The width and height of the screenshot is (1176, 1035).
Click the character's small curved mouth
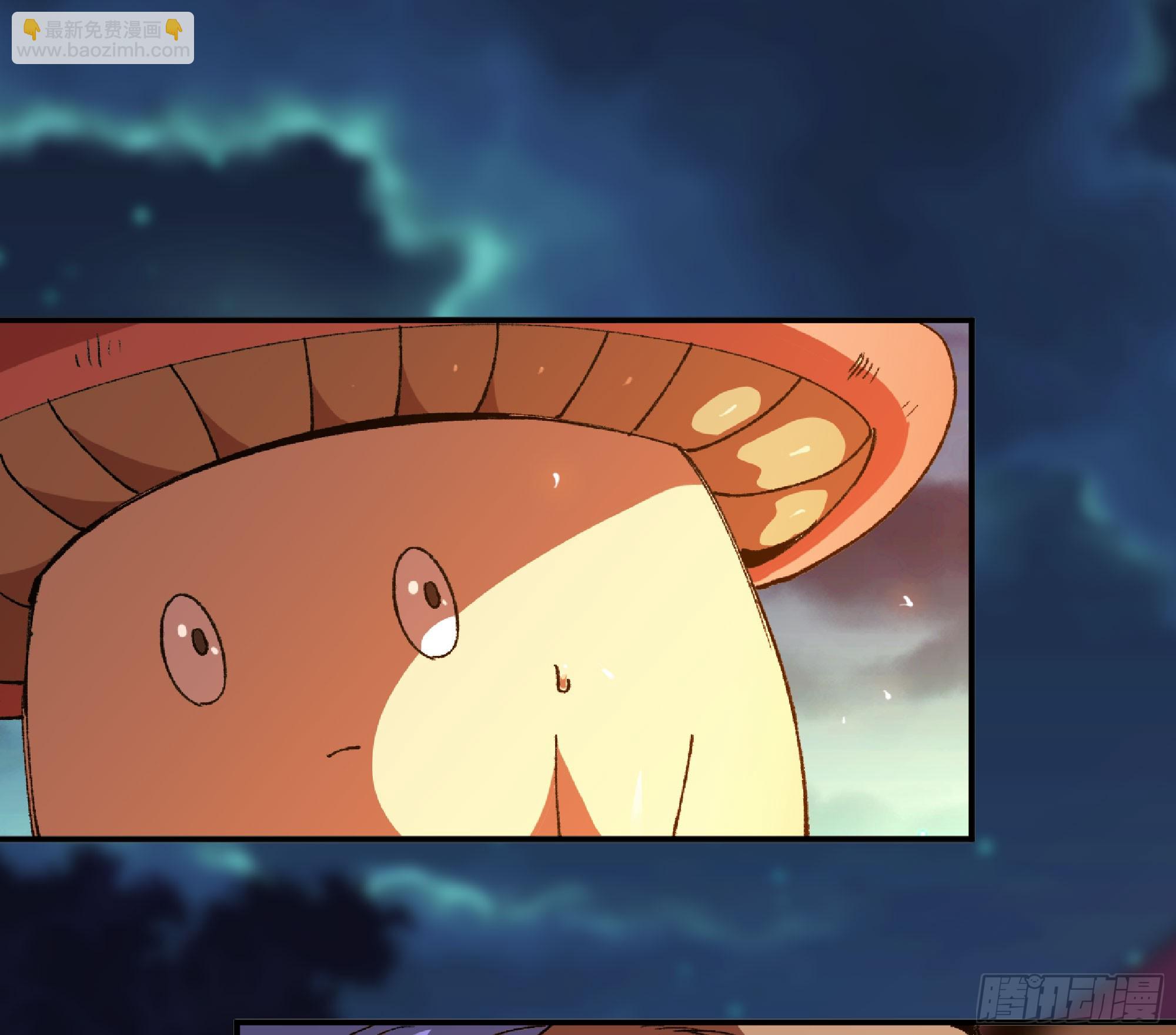[343, 750]
